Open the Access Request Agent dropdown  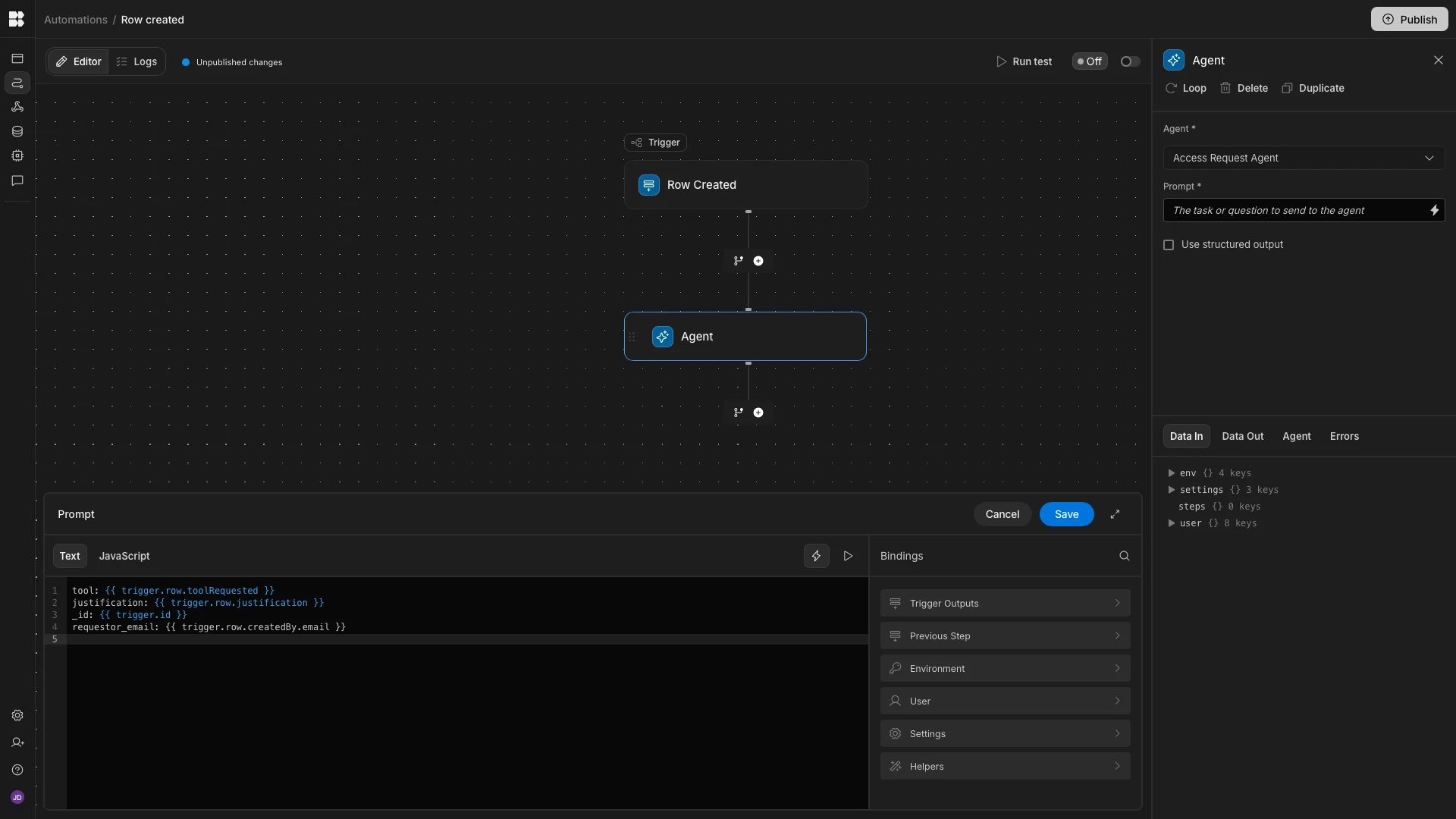1304,158
